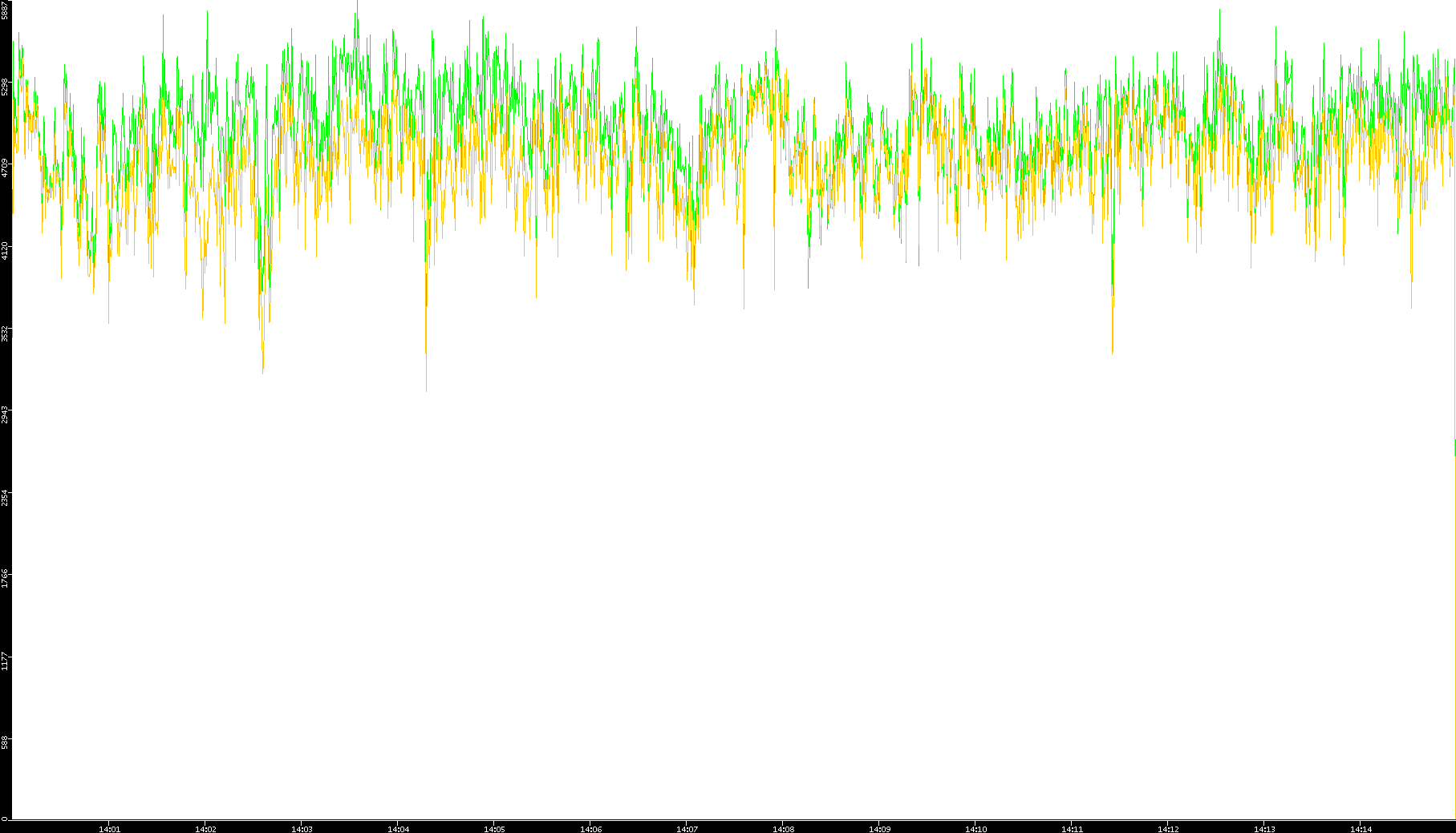Jump to the 14:04 time marker
This screenshot has width=1456, height=833.
(x=398, y=828)
